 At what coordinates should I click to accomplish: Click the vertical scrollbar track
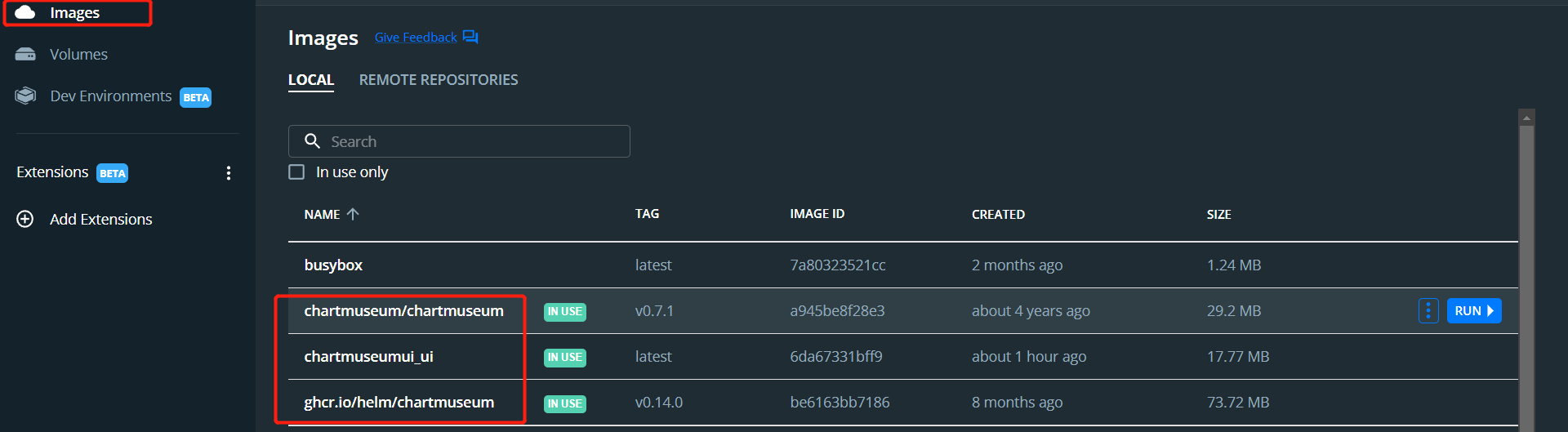(x=1526, y=278)
